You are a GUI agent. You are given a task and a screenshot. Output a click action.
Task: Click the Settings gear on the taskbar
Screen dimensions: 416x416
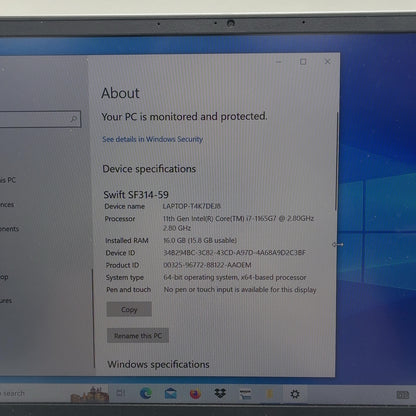[x=295, y=394]
